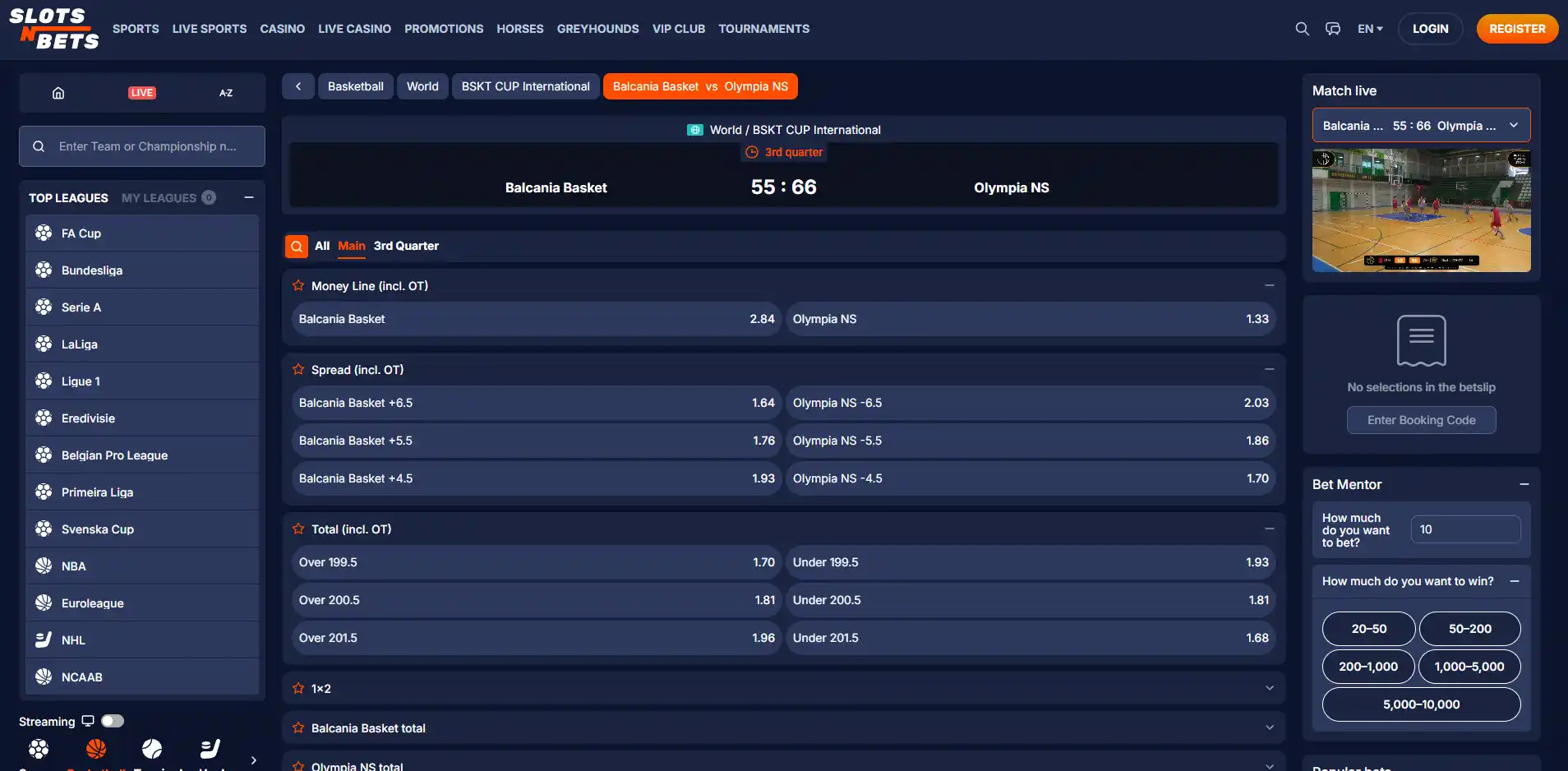Favorite the Total market star
Screen dimensions: 1568x771
[298, 529]
